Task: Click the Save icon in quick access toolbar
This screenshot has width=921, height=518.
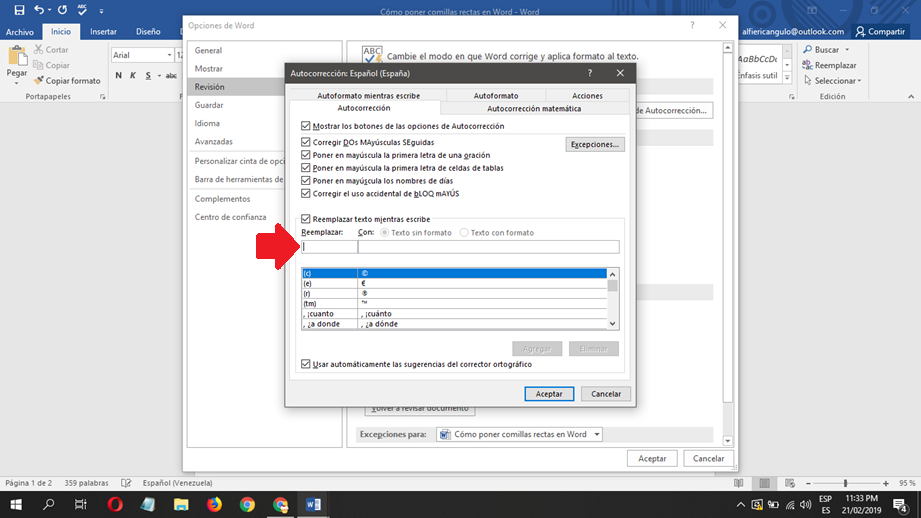Action: pos(19,10)
